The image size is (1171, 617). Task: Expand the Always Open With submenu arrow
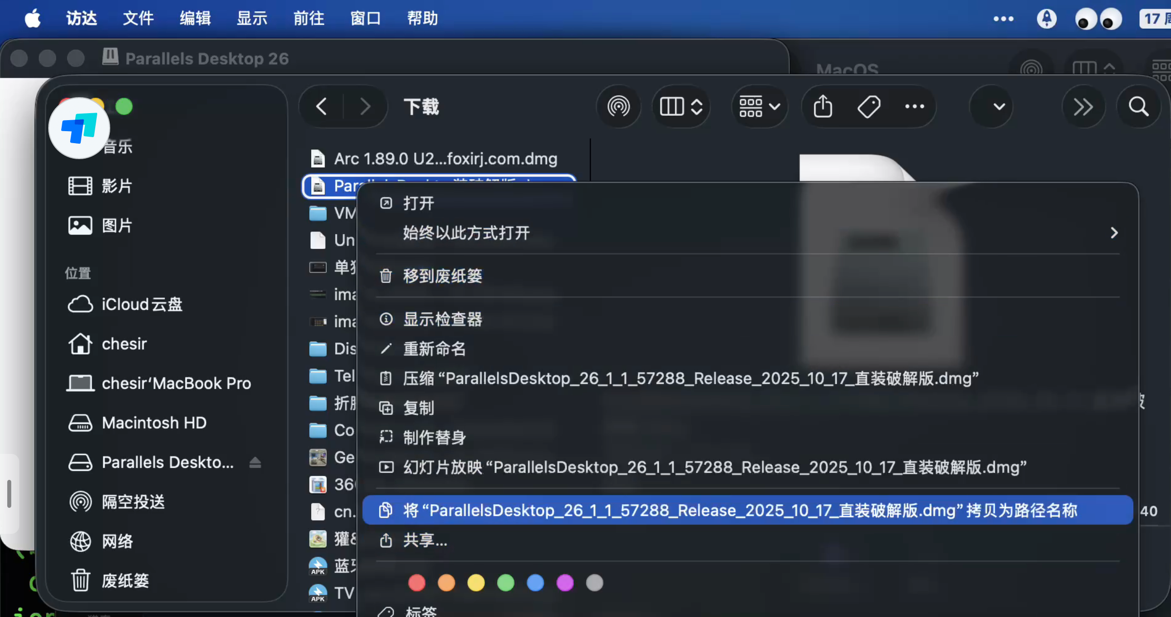click(1113, 233)
